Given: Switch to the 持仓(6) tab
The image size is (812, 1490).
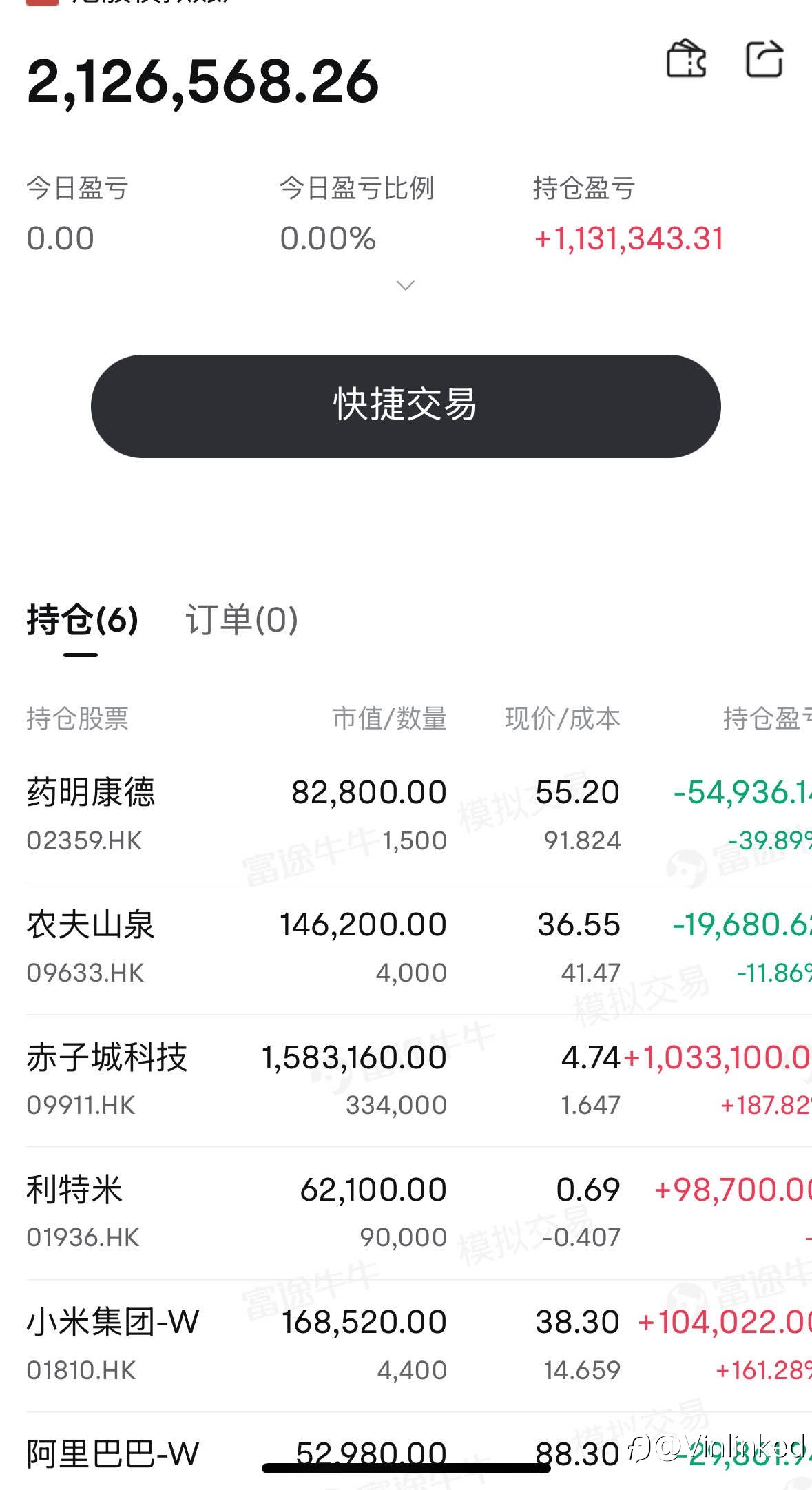Looking at the screenshot, I should [x=82, y=619].
